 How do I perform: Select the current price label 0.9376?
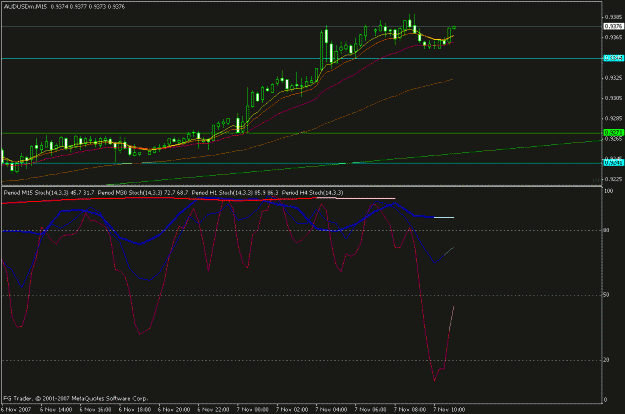click(x=613, y=26)
